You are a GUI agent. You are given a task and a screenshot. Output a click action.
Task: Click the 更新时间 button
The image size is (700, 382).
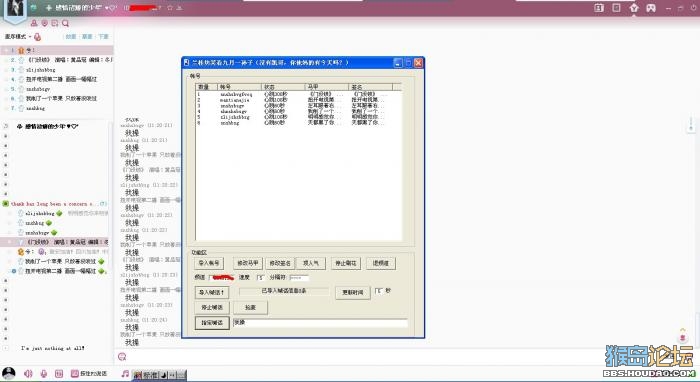353,292
